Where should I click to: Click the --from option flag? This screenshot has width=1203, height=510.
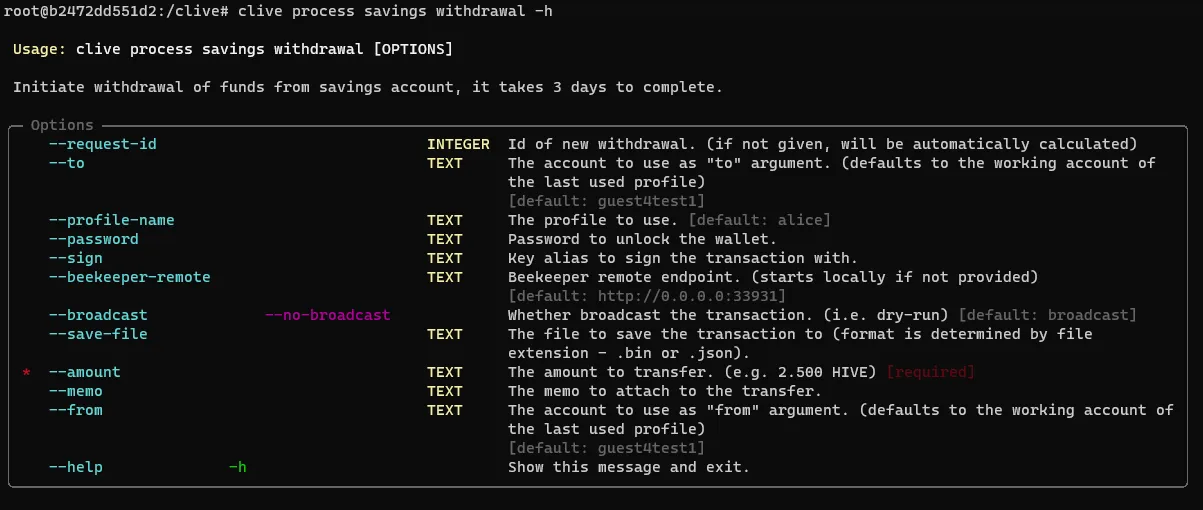76,410
